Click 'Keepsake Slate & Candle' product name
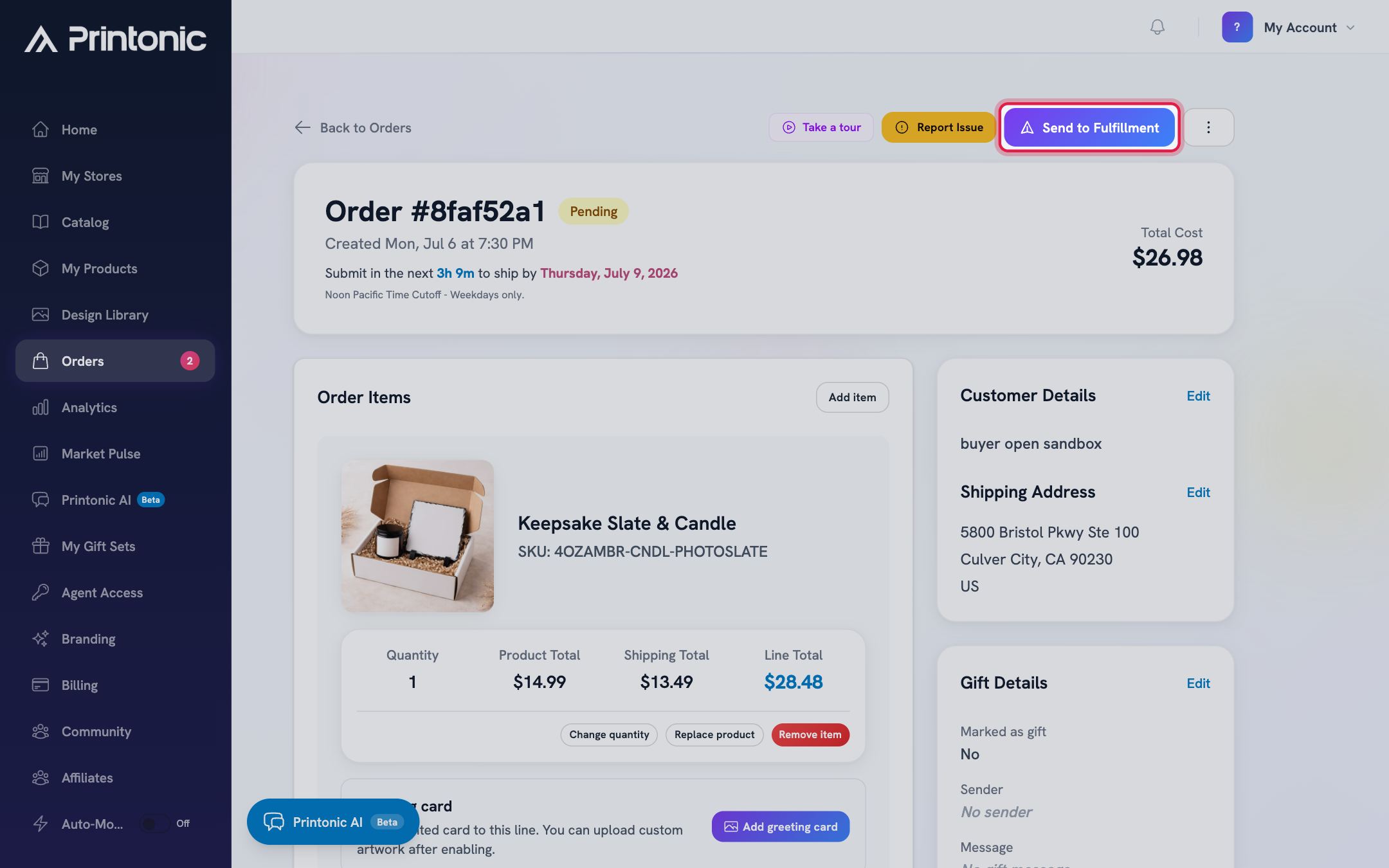 point(627,523)
